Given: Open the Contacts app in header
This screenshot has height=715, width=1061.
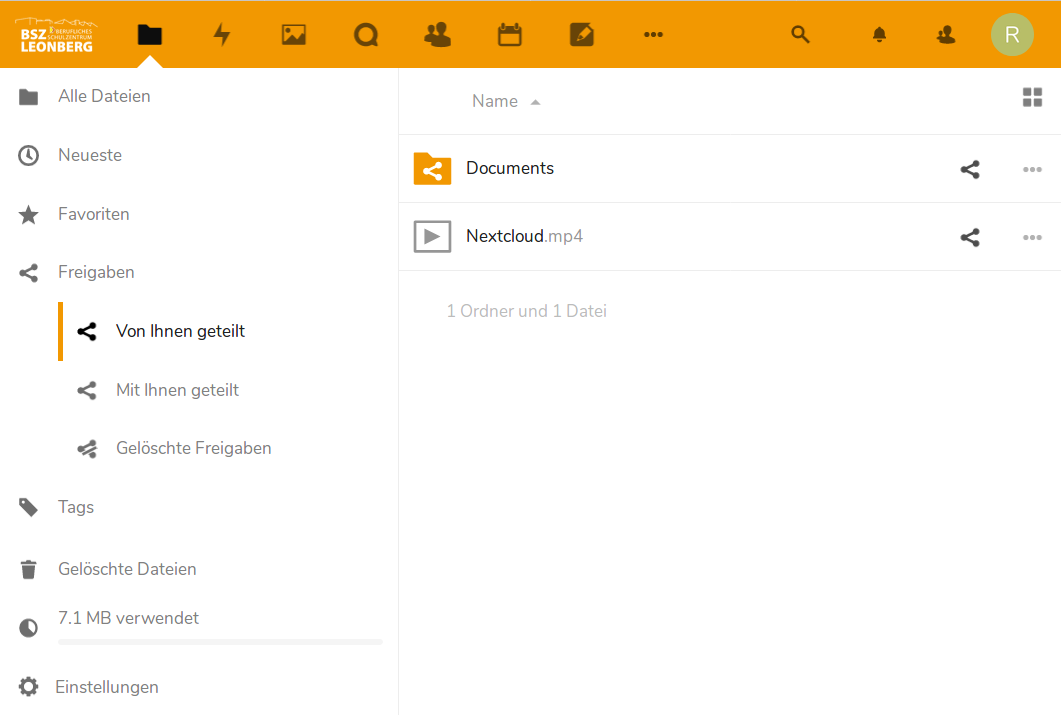Looking at the screenshot, I should click(x=437, y=35).
